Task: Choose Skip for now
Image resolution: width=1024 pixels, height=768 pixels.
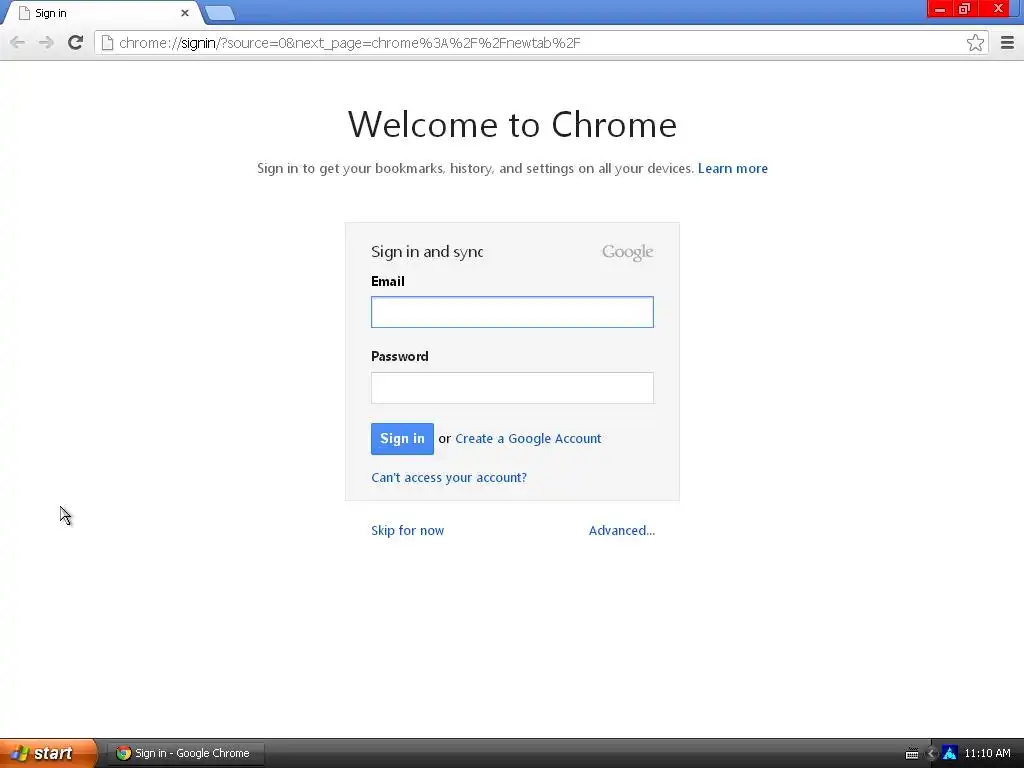Action: [x=408, y=530]
